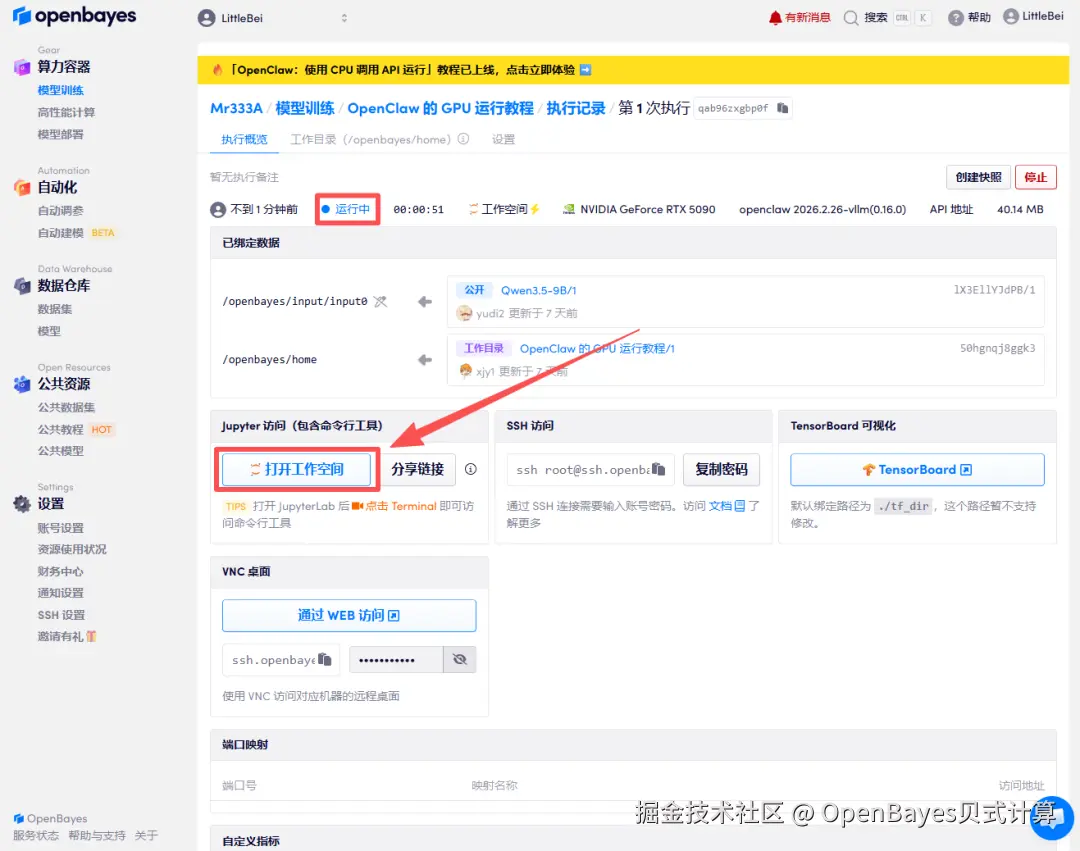1080x851 pixels.
Task: Click the red 停止 button
Action: pyautogui.click(x=1035, y=177)
